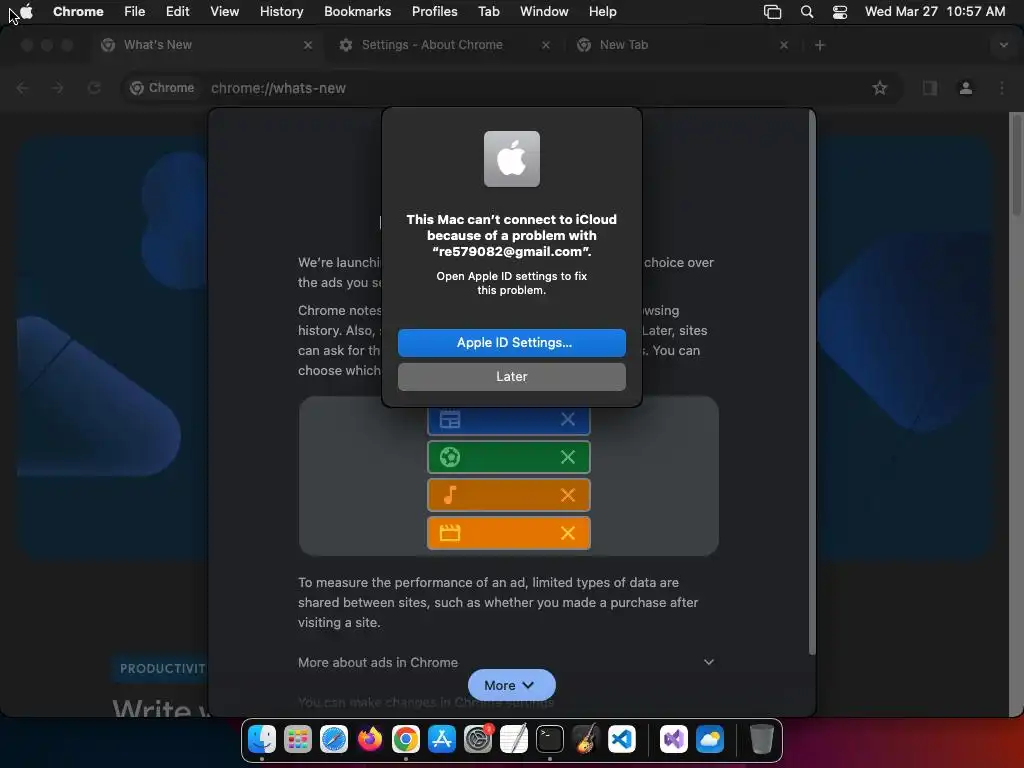Open the Profiles menu

coord(434,12)
